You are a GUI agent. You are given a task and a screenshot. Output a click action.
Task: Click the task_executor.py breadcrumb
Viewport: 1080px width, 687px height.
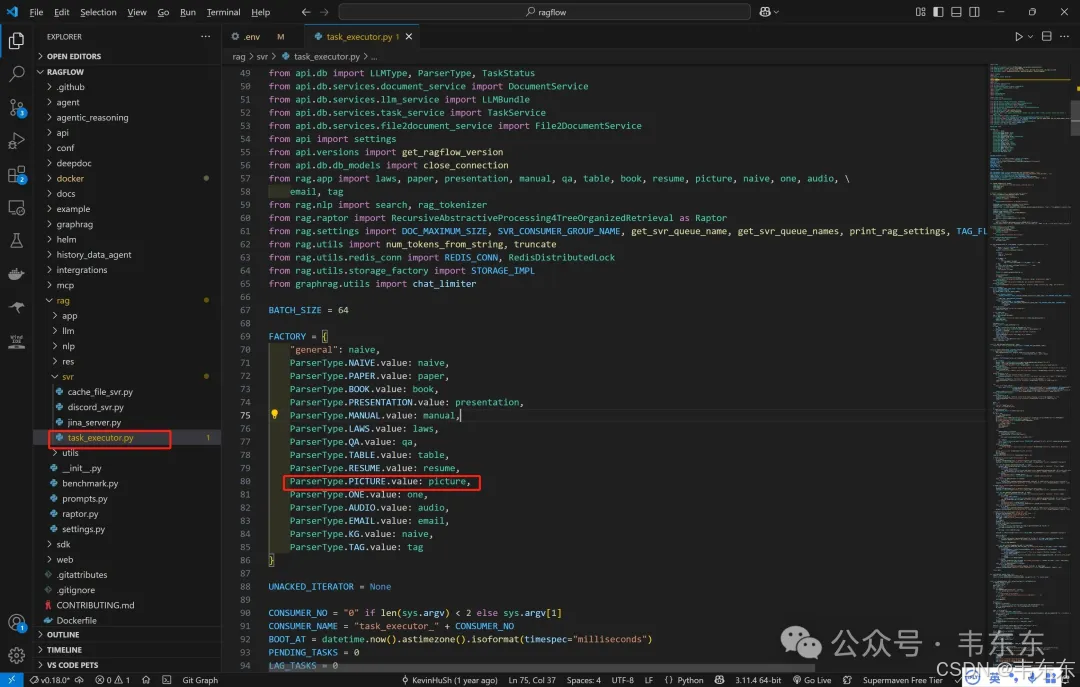pos(326,57)
